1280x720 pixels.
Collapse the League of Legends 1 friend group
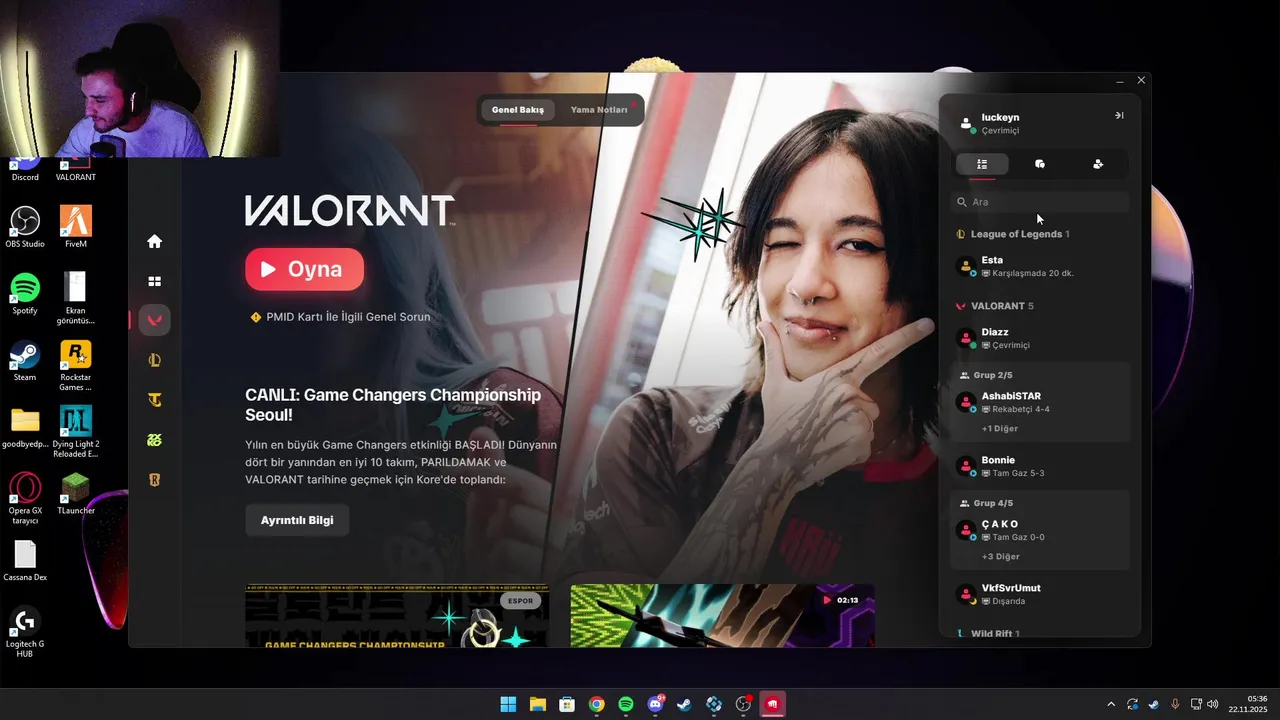[1013, 234]
